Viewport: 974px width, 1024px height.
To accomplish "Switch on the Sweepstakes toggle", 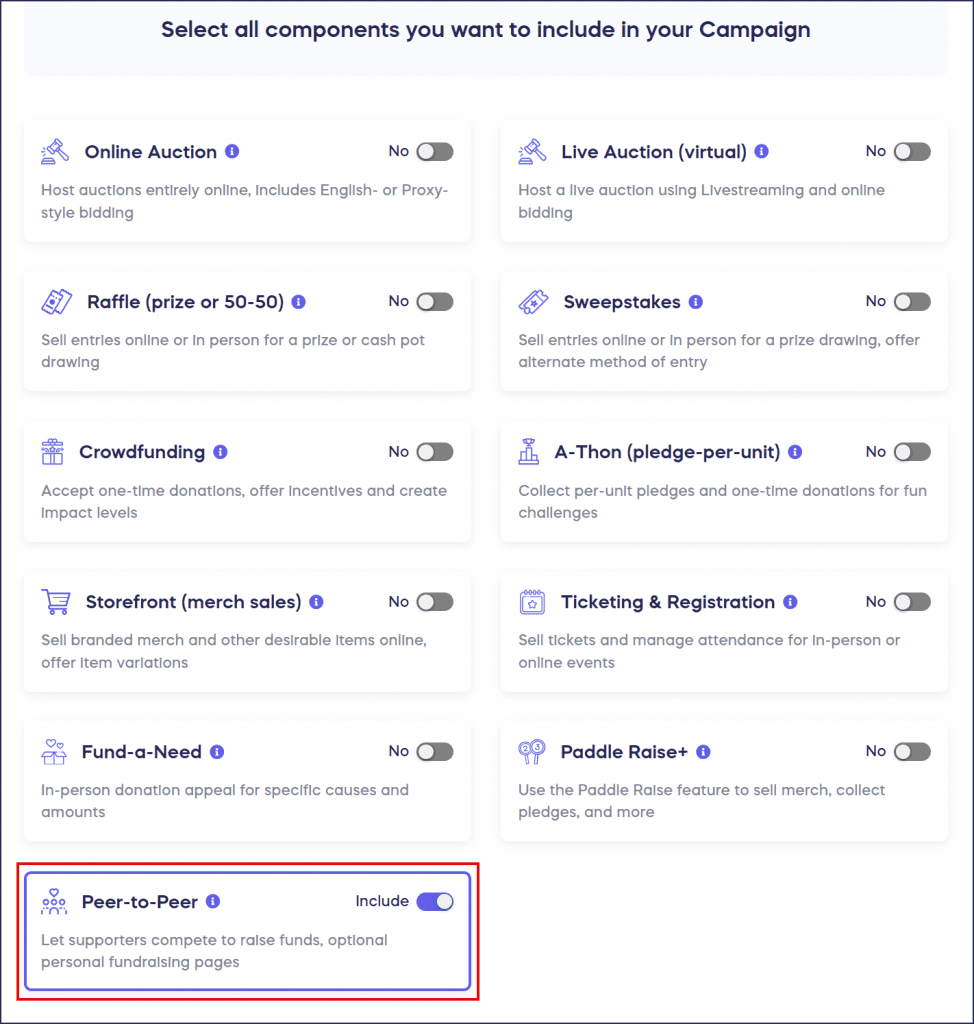I will pos(911,301).
